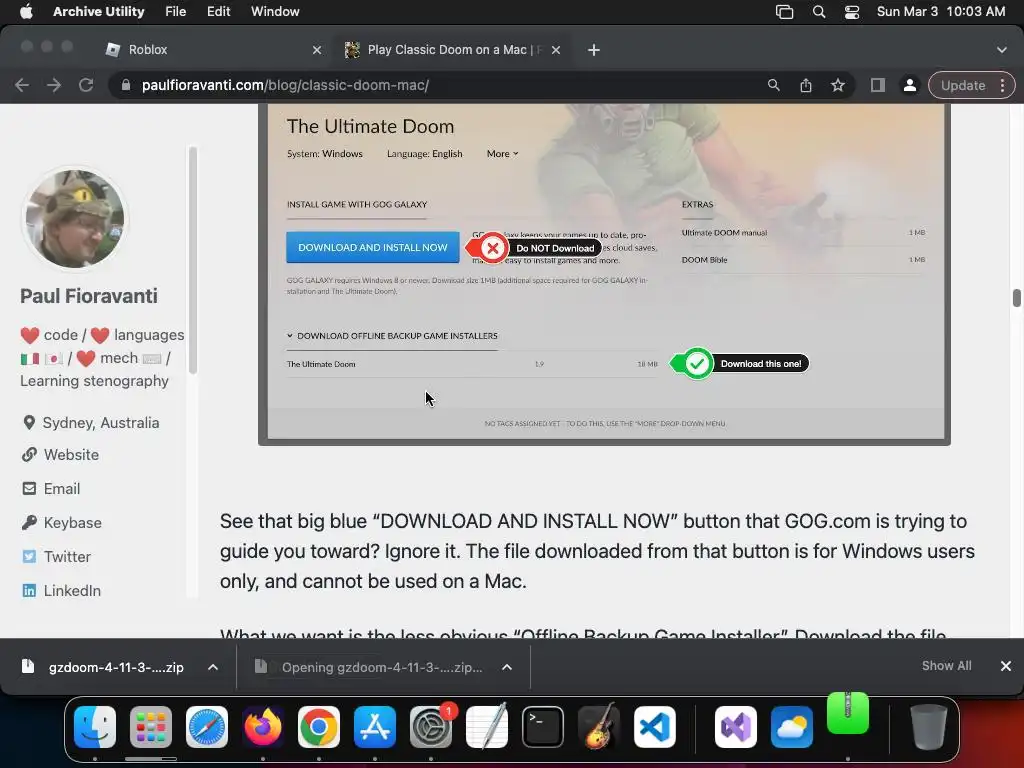Open the Archive Utility menu
The image size is (1024, 768).
(99, 11)
